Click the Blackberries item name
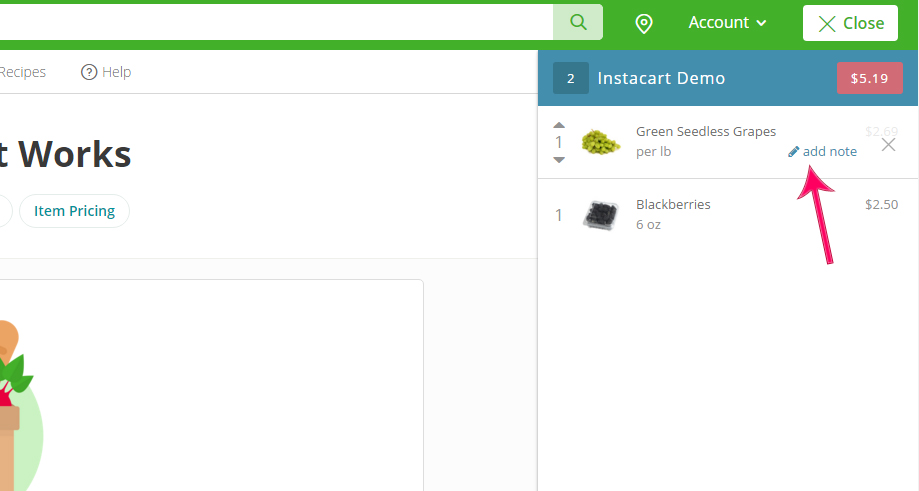This screenshot has width=919, height=491. point(673,204)
